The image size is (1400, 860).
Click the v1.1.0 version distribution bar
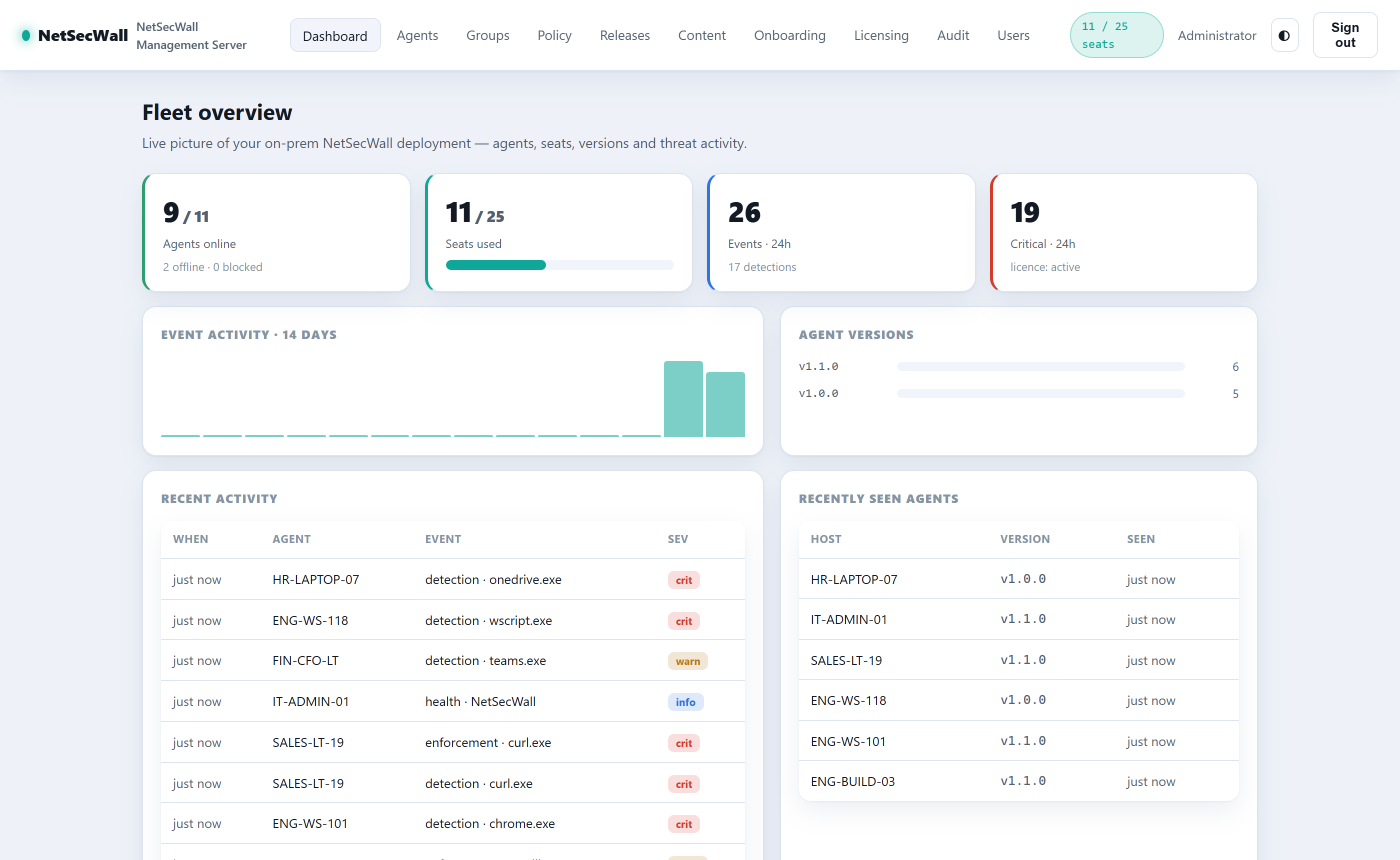tap(1040, 367)
